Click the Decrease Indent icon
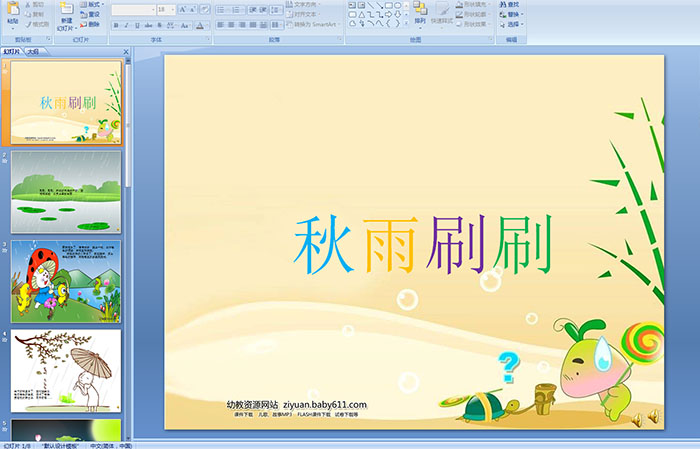Screen dimensions: 700x449 click(253, 10)
